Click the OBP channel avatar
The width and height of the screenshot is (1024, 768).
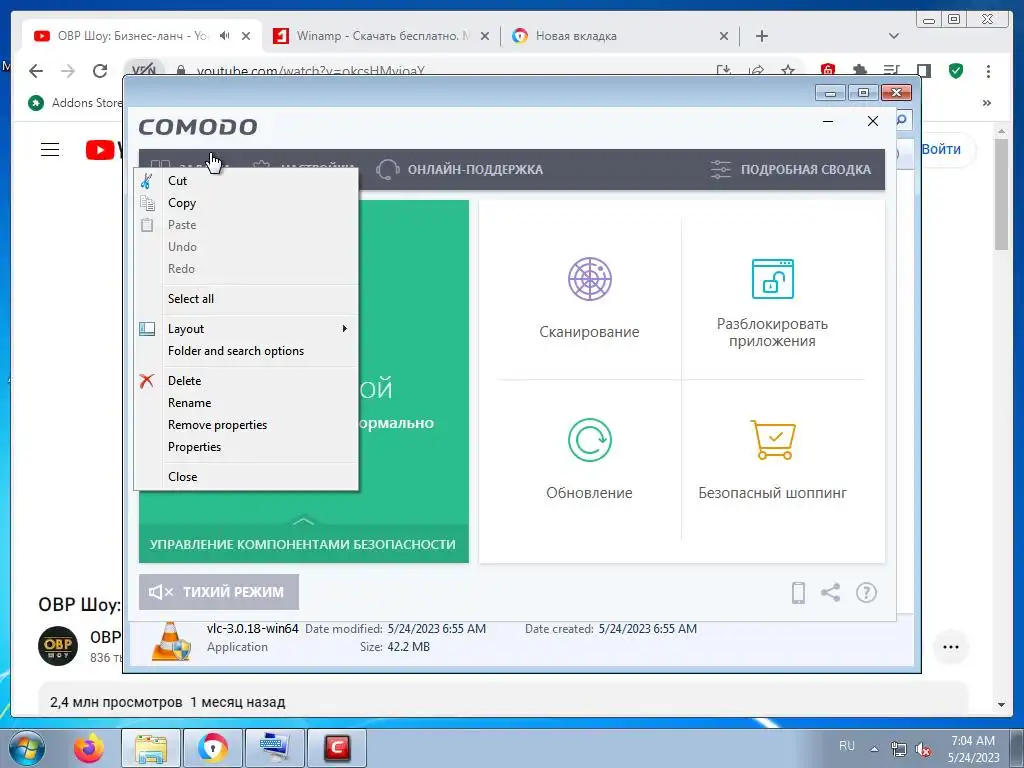[x=58, y=646]
